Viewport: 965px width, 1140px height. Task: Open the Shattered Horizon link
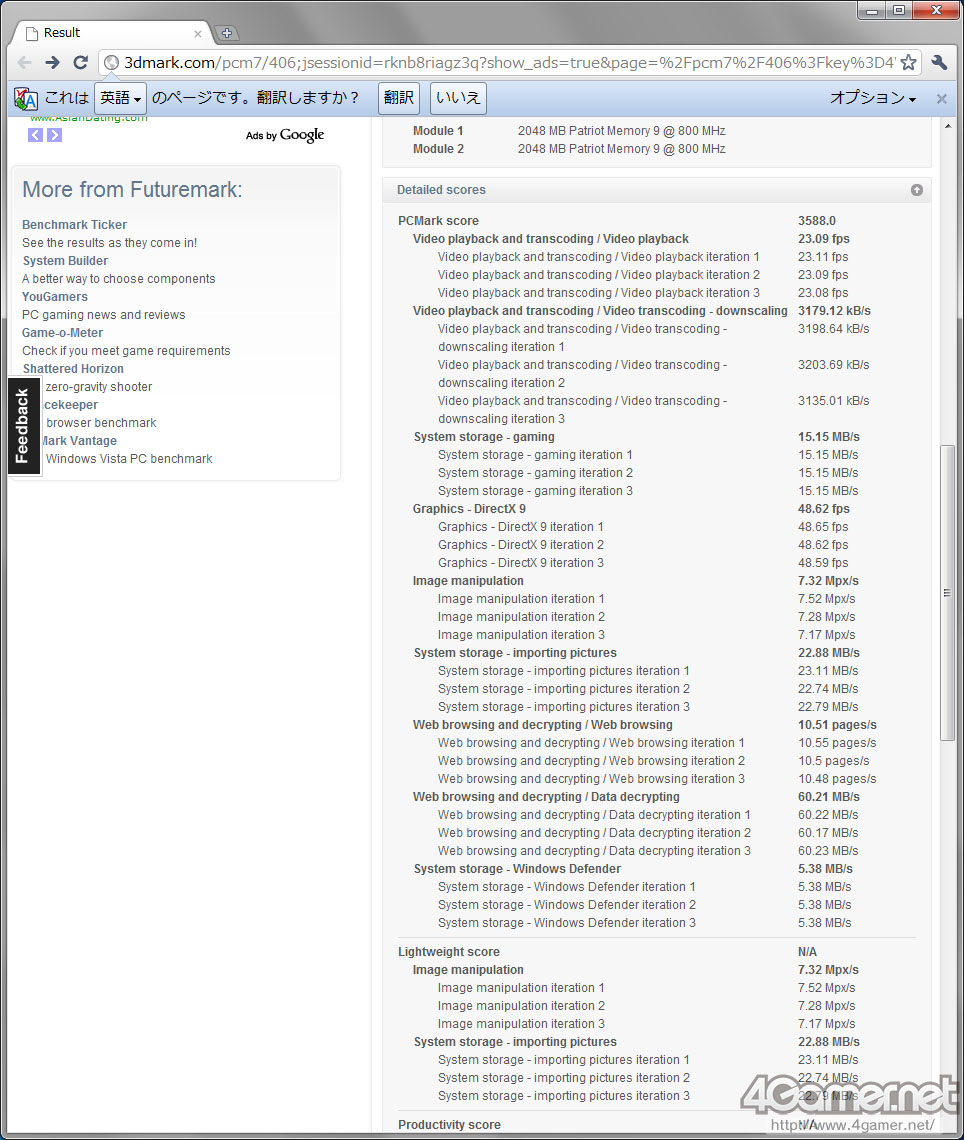[73, 369]
